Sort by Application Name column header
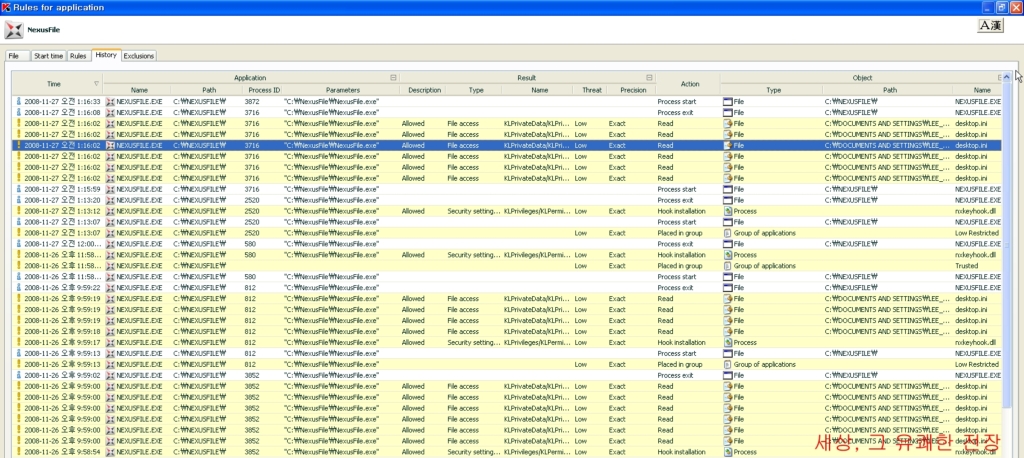This screenshot has width=1024, height=458. (139, 90)
